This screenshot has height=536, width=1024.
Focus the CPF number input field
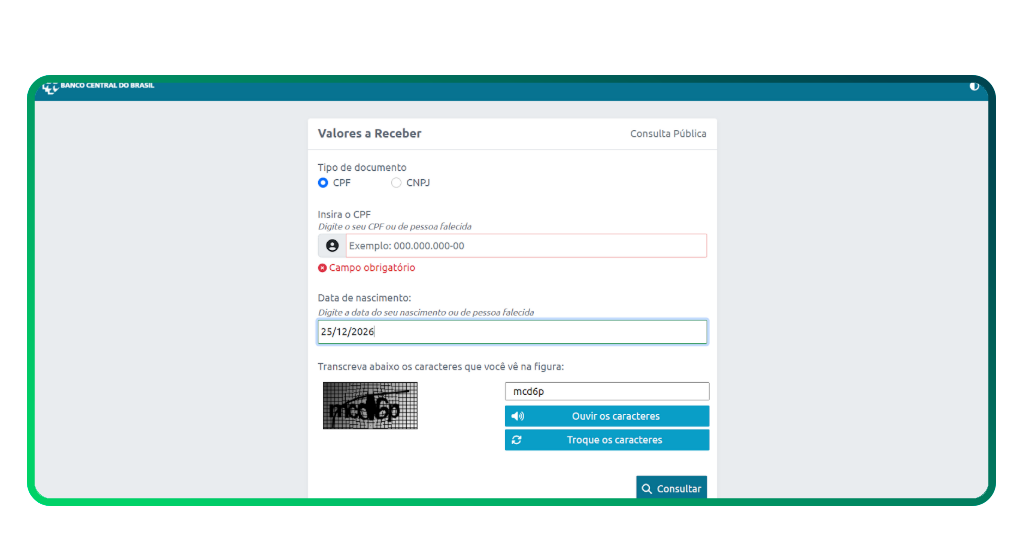tap(525, 246)
